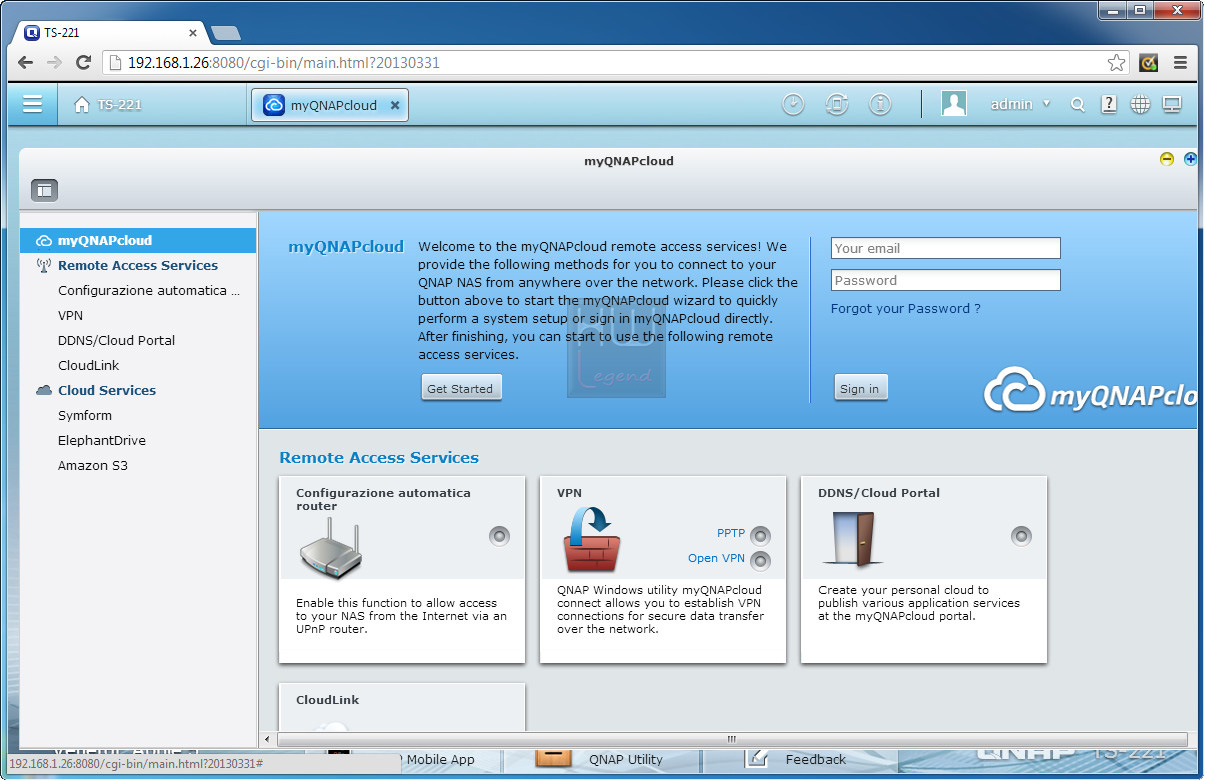Click the VPN card title

pos(569,493)
